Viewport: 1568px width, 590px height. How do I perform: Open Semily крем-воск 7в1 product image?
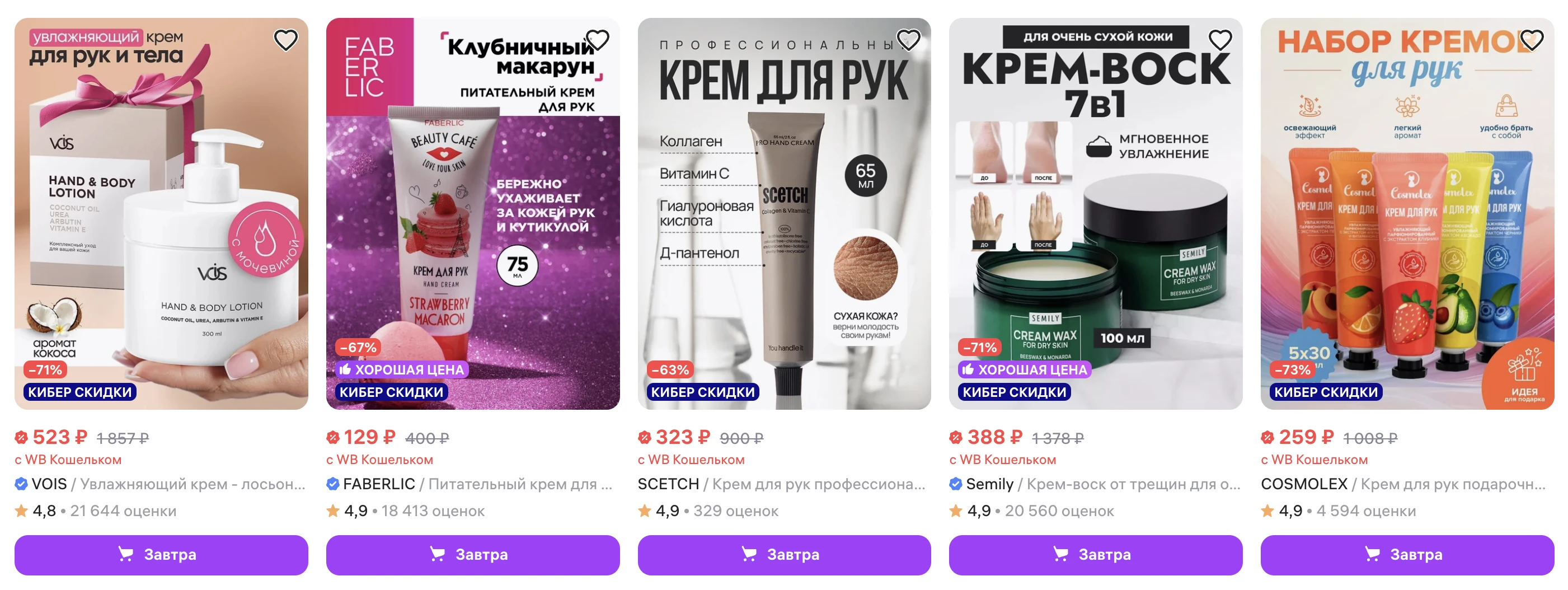[1096, 214]
